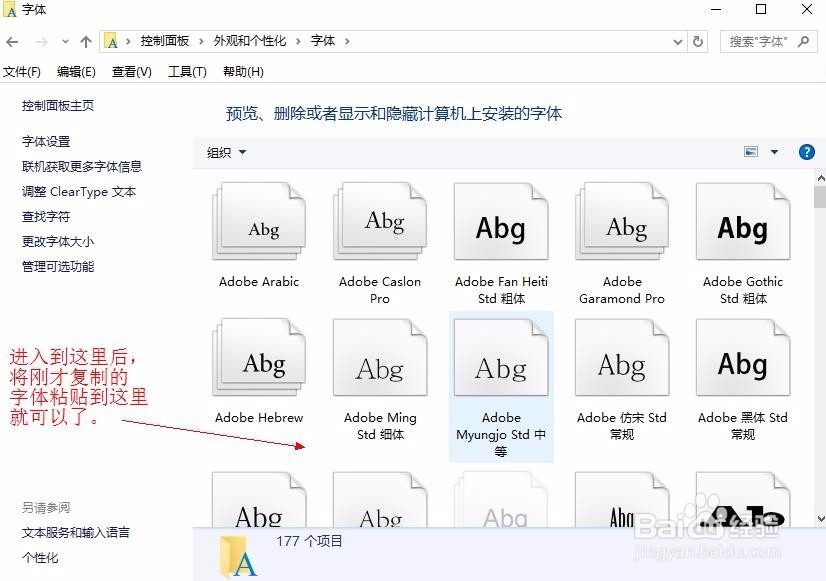Screen dimensions: 826x581
Task: Click scrollbar up arrow in font list
Action: click(821, 178)
